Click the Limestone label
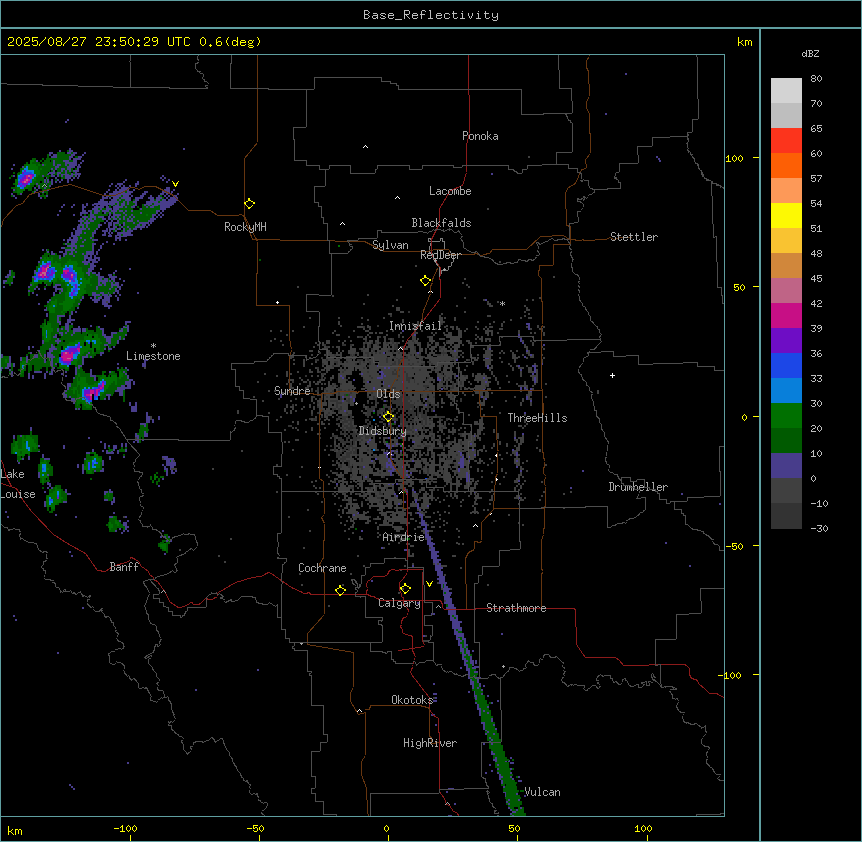 [153, 356]
